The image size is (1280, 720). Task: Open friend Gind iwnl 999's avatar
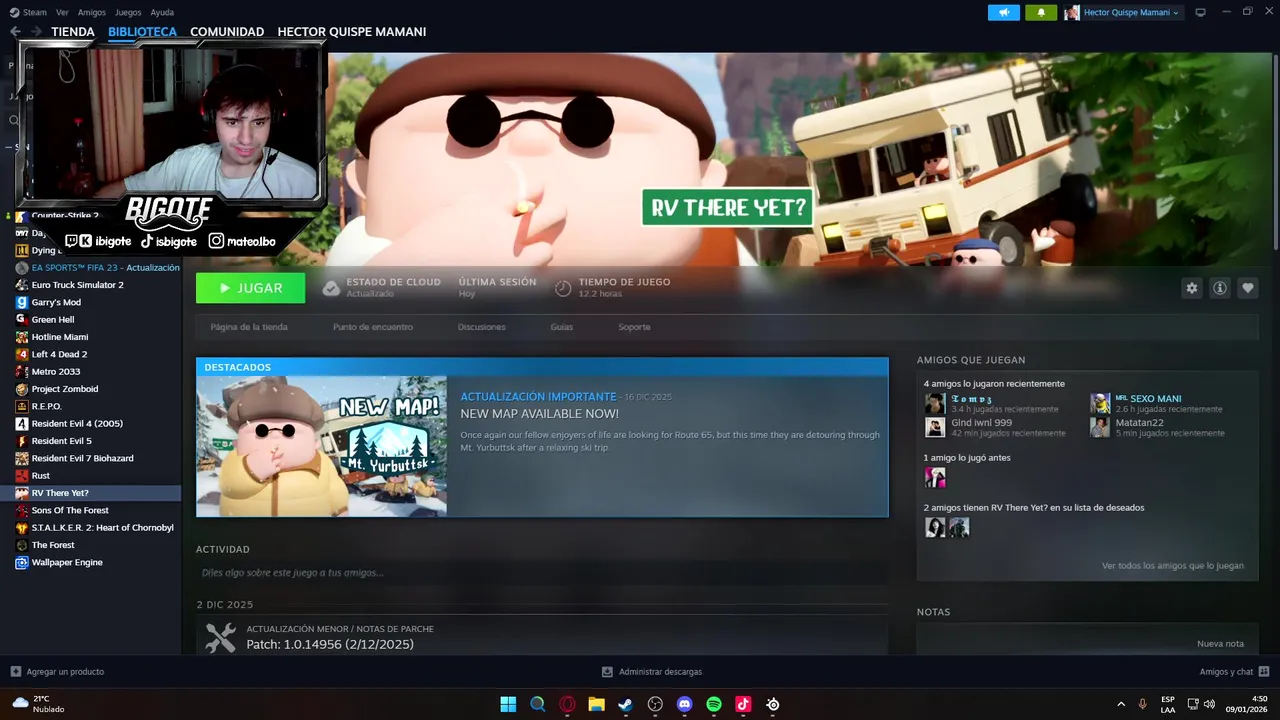click(x=935, y=427)
